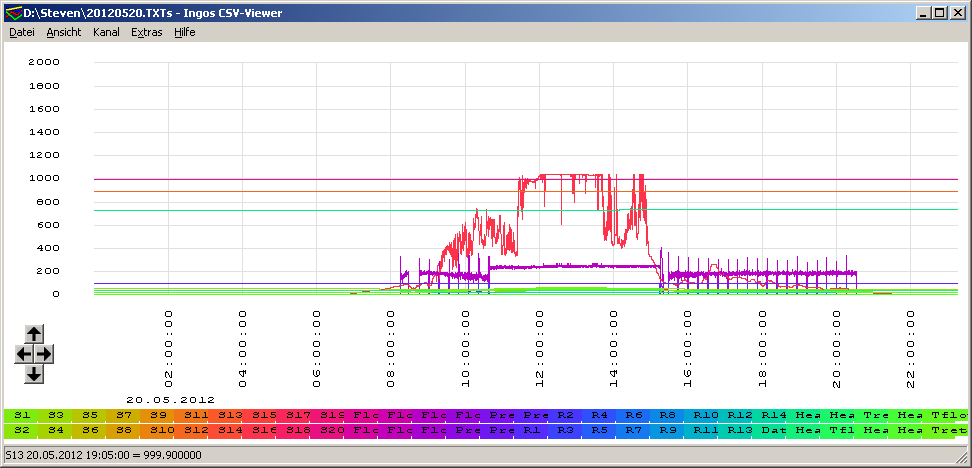Click the 08:00:00 time axis label
This screenshot has width=972, height=468.
tap(391, 349)
